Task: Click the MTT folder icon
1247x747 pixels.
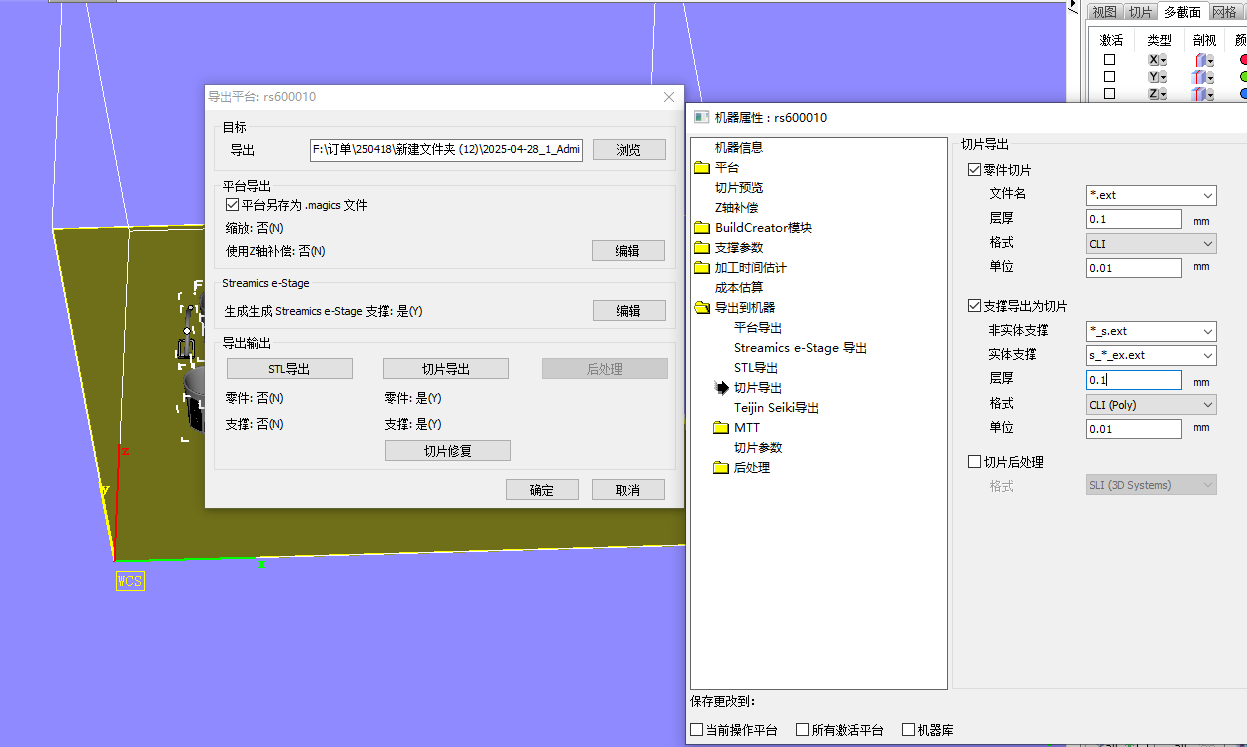Action: pyautogui.click(x=721, y=428)
